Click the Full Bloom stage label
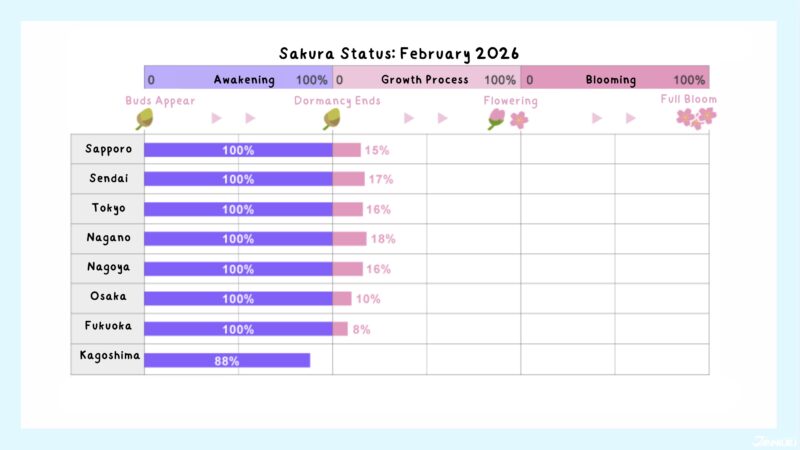The image size is (800, 450). pyautogui.click(x=688, y=99)
